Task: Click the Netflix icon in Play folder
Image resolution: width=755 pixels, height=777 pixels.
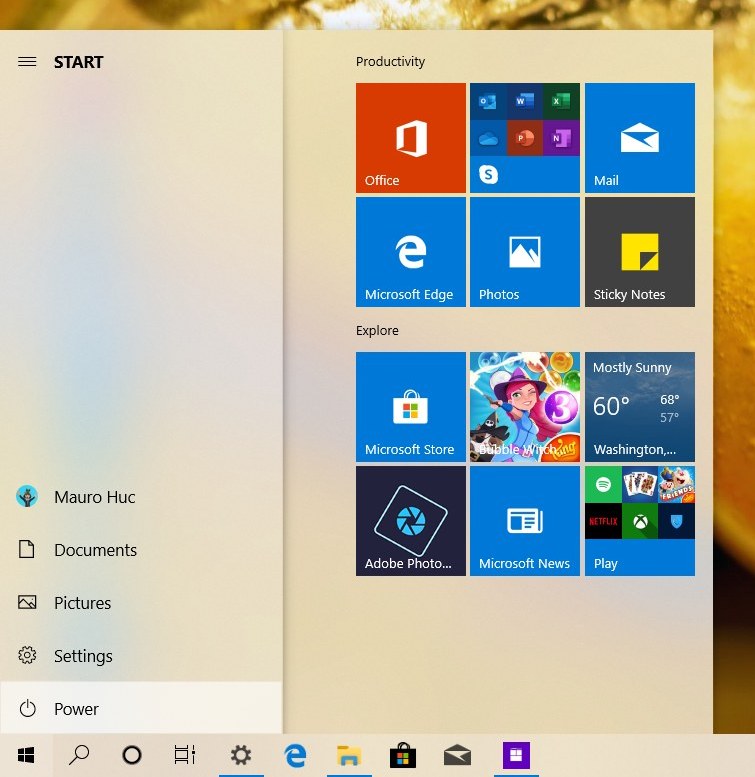Action: click(603, 521)
